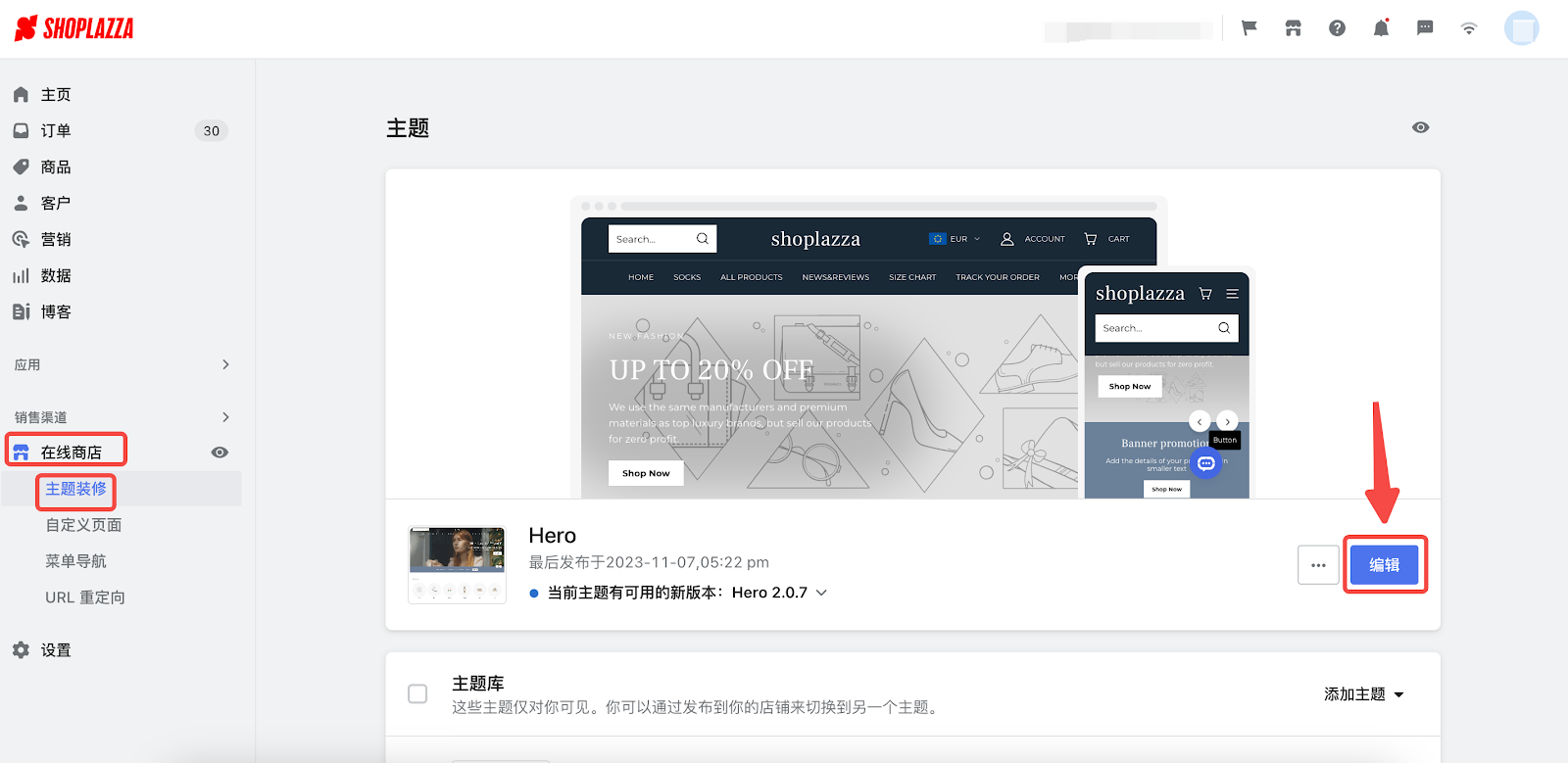Click the marketing icon beside 营销

pos(21,239)
